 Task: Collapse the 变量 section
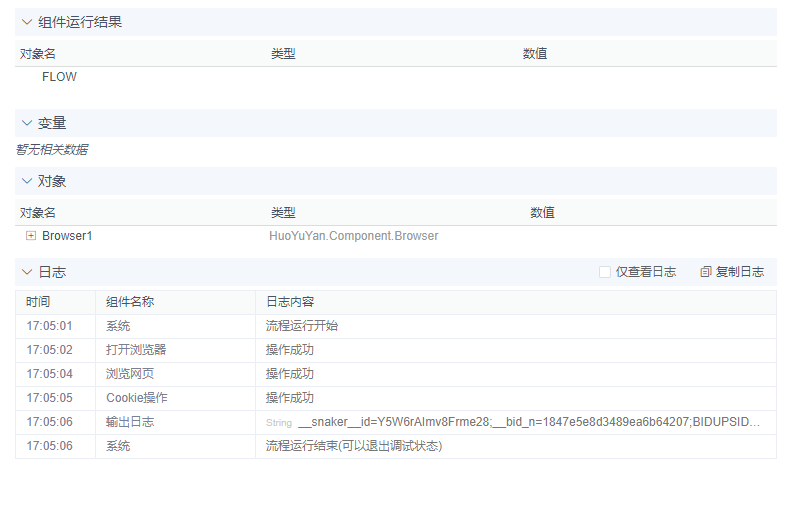[27, 123]
